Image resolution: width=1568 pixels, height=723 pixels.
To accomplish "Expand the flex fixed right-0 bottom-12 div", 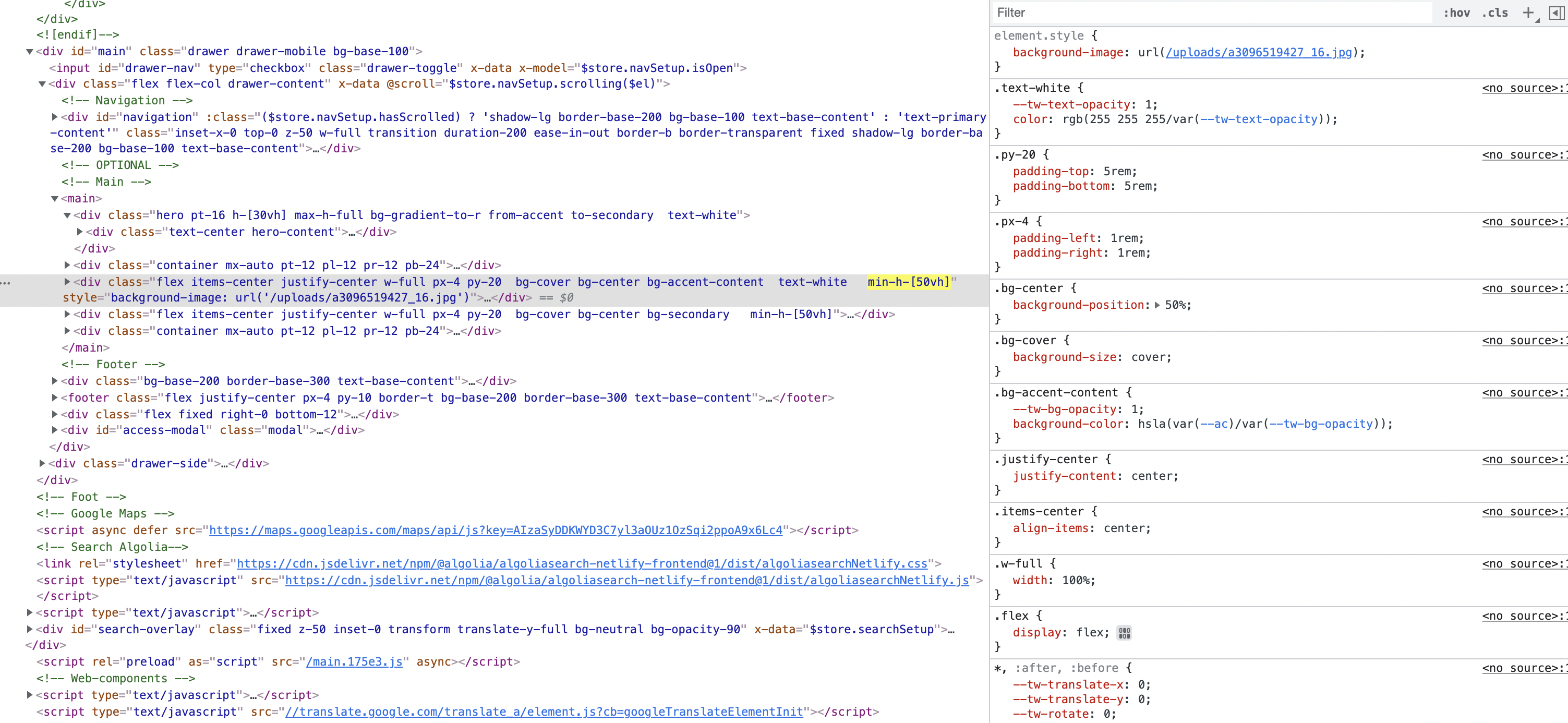I will pos(55,414).
